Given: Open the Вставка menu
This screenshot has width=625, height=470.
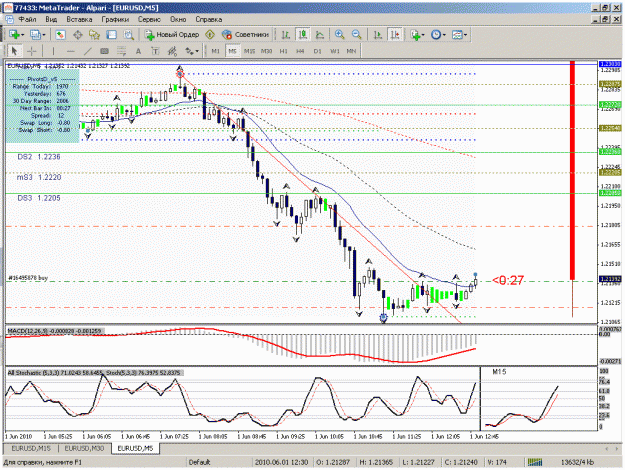Looking at the screenshot, I should pyautogui.click(x=79, y=20).
